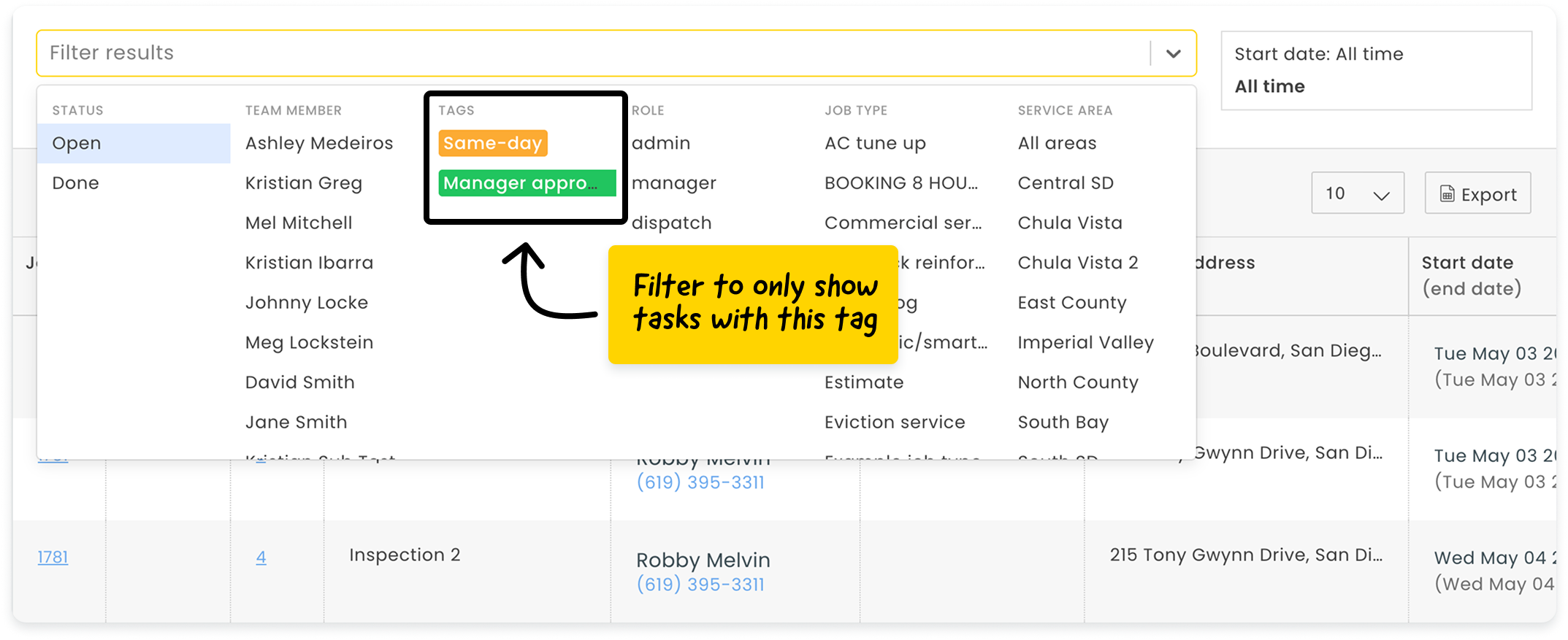Select the Open status filter
The height and width of the screenshot is (640, 1568).
pos(77,144)
